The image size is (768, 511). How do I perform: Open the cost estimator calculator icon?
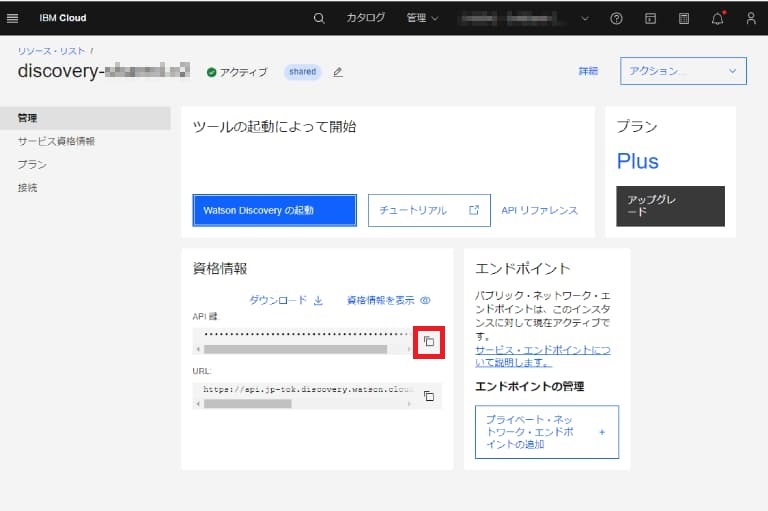[684, 19]
